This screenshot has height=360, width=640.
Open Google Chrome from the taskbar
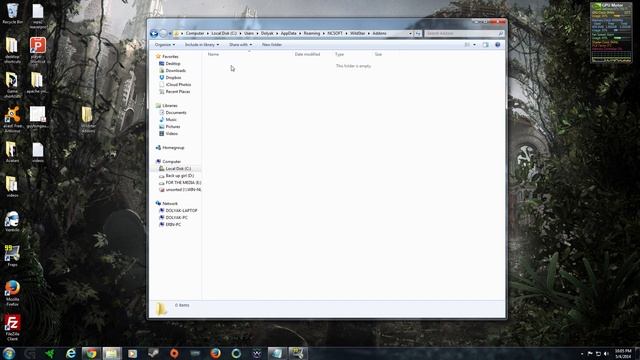point(91,353)
